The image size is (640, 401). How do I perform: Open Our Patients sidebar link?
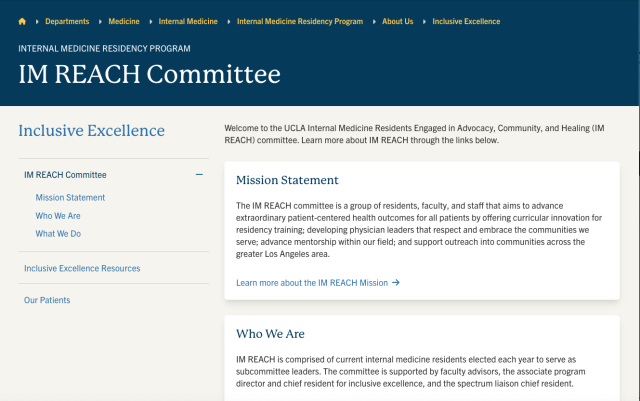47,300
